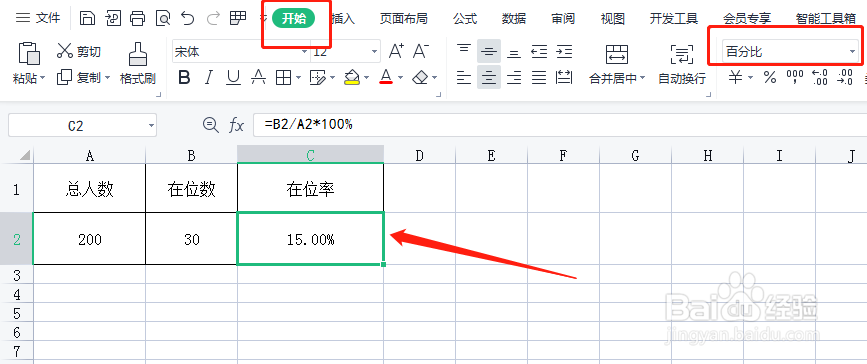Screen dimensions: 867x364
Task: Toggle bold formatting
Action: (184, 77)
